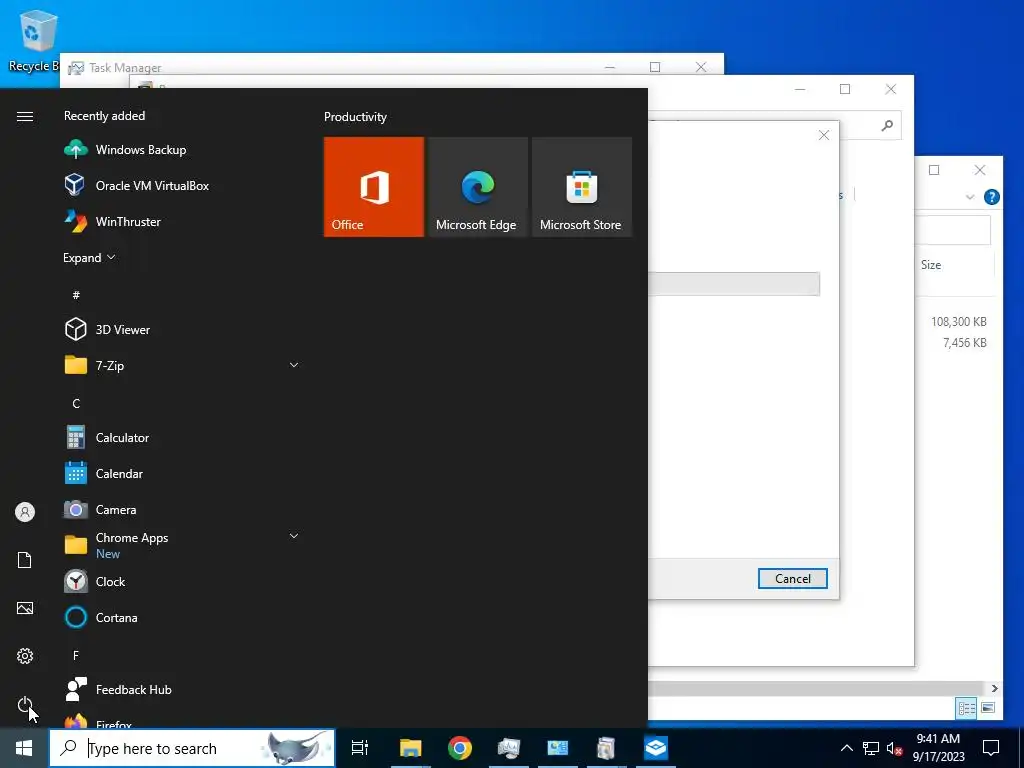The image size is (1024, 768).
Task: Click the Power button in Start
Action: [x=25, y=705]
